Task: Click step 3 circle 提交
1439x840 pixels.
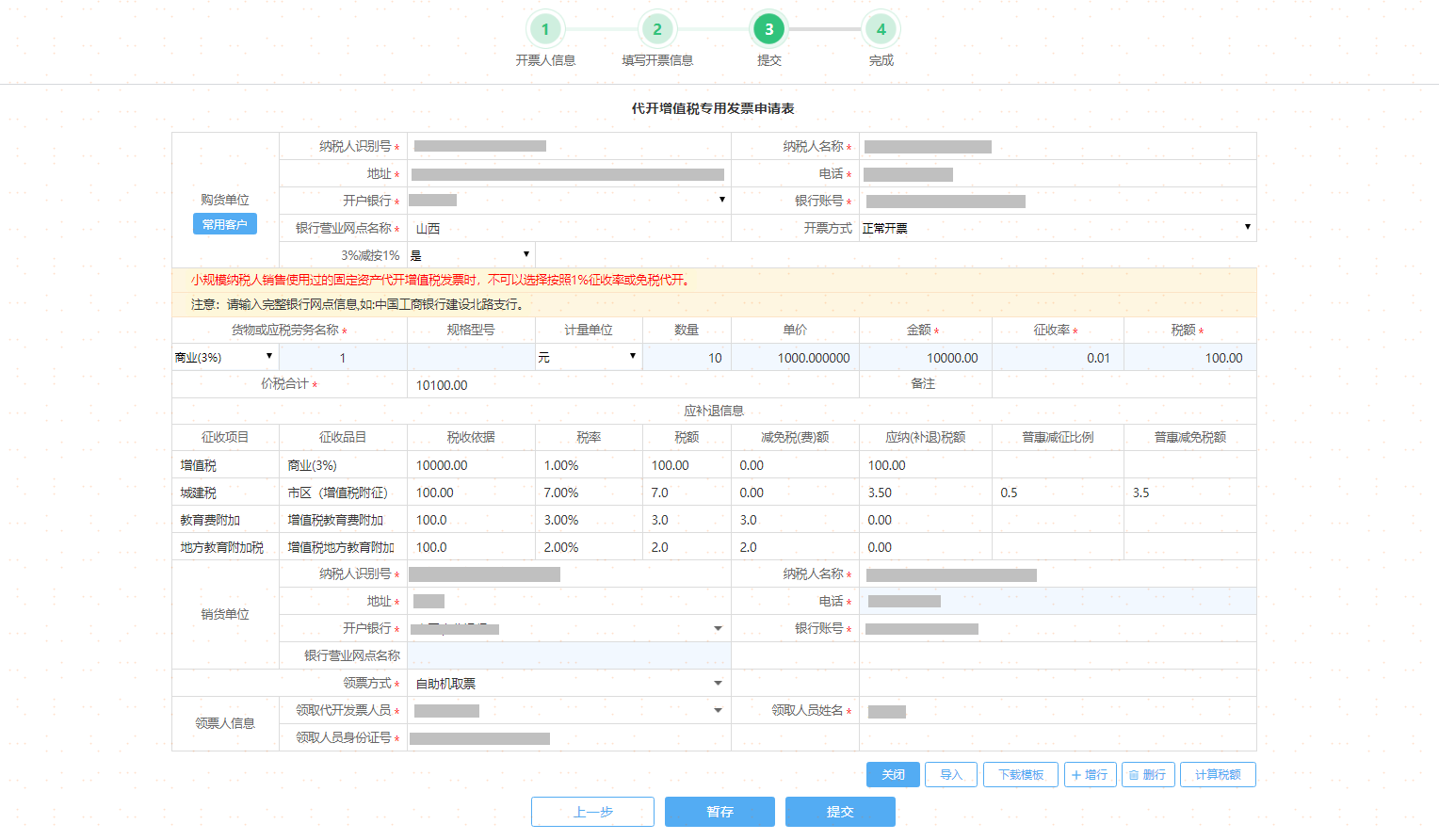Action: pos(769,29)
